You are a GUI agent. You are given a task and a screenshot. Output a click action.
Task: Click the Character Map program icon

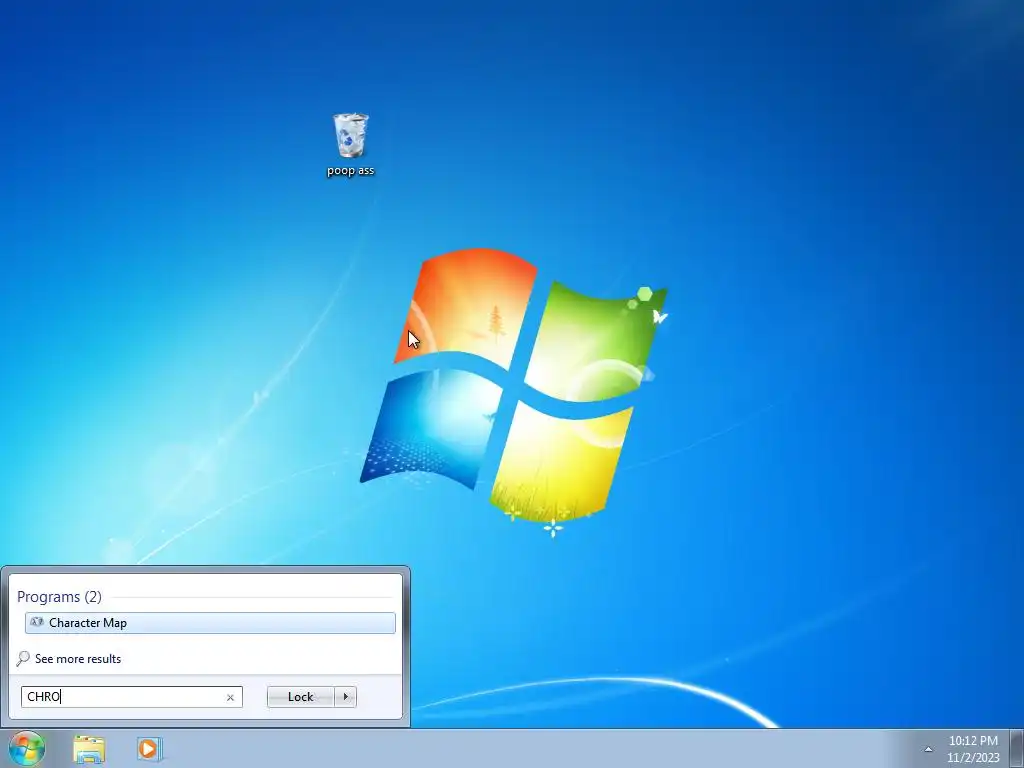pos(37,622)
